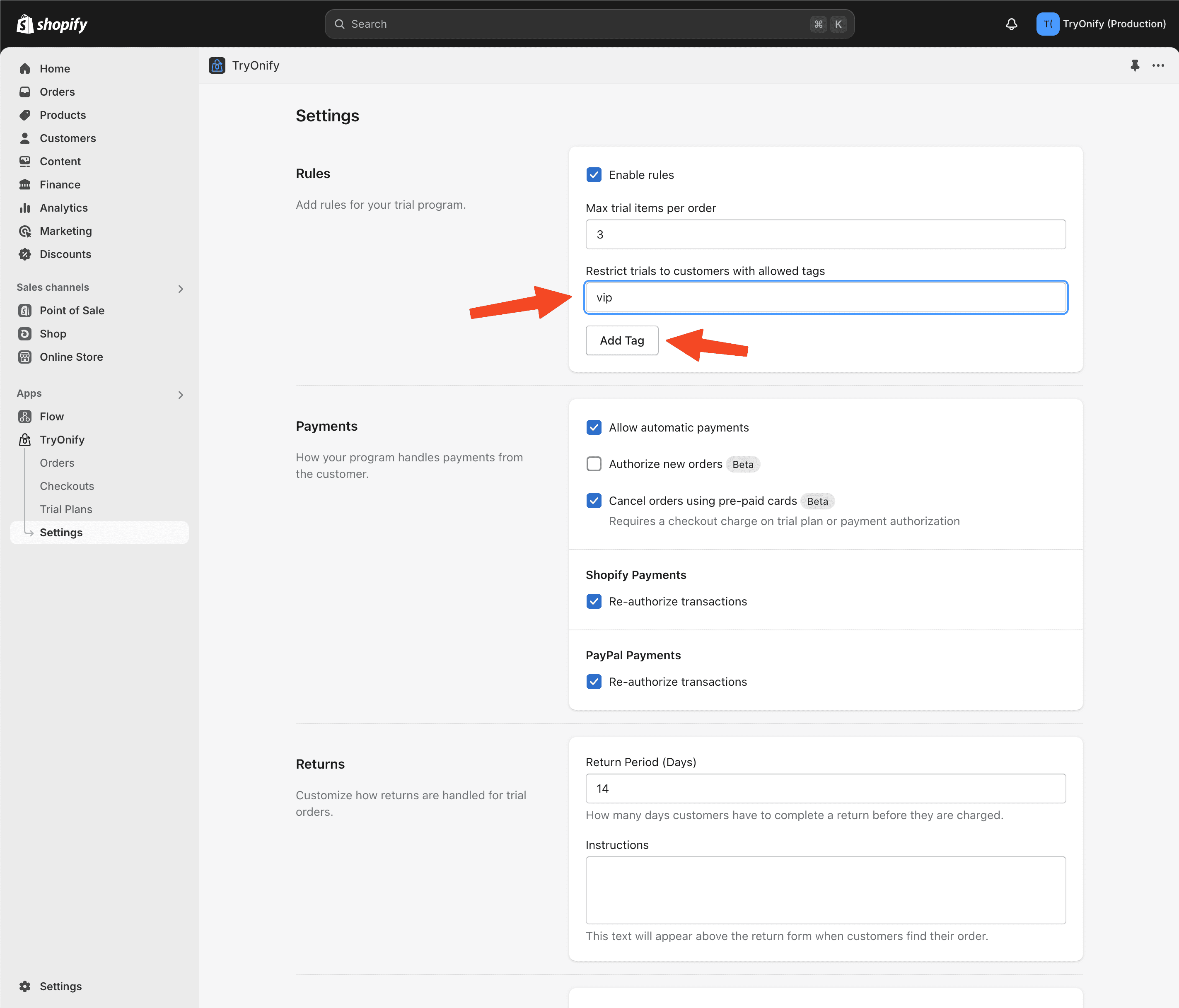Uncheck PayPal Re-authorize transactions checkbox

pyautogui.click(x=594, y=682)
